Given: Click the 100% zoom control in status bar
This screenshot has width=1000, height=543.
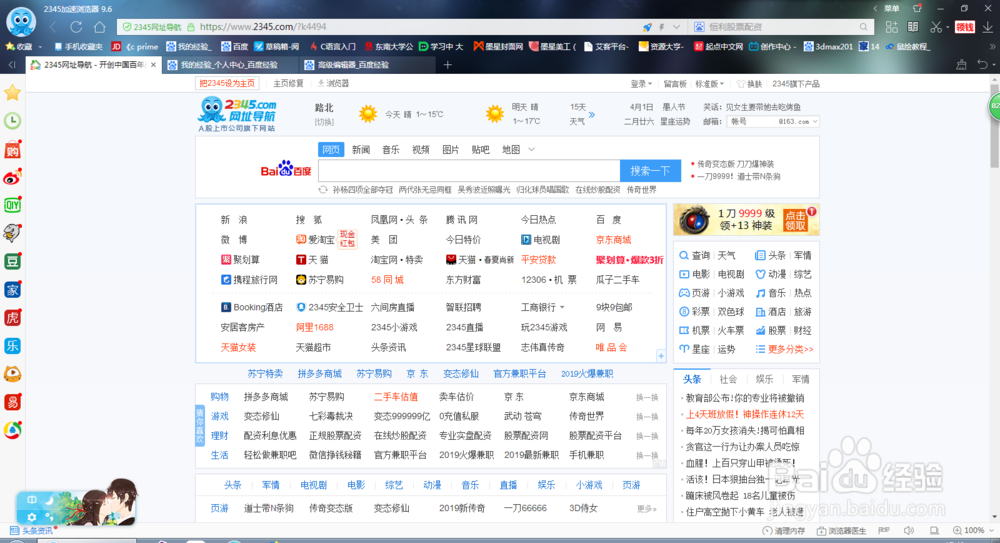Looking at the screenshot, I should pyautogui.click(x=973, y=530).
